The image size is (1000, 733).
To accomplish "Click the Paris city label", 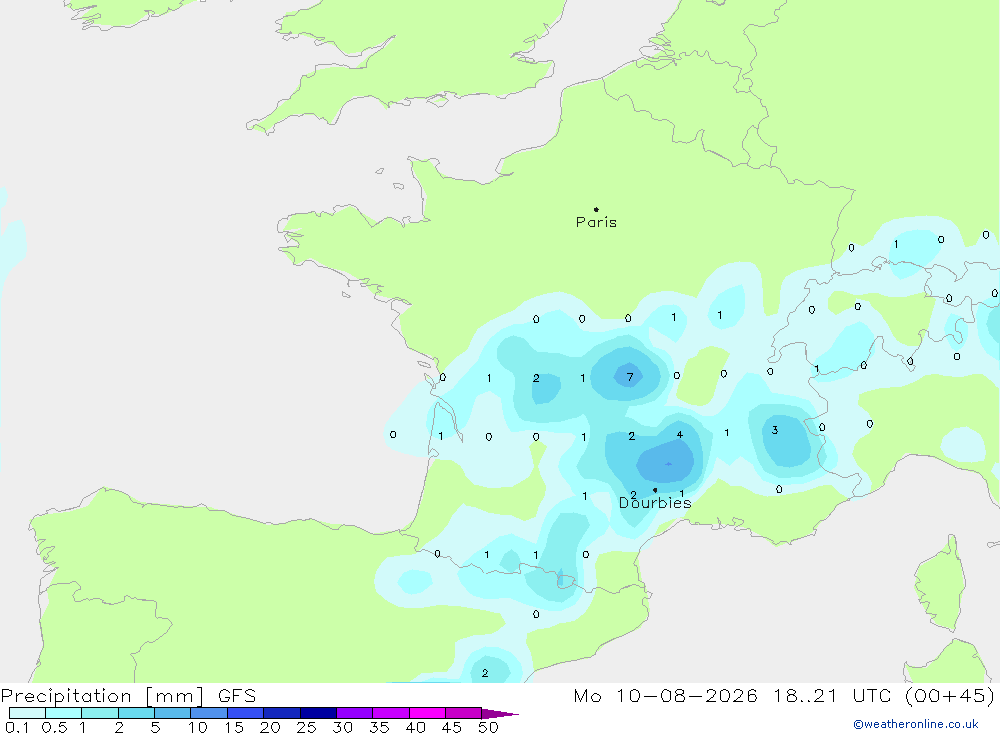I will (x=596, y=222).
